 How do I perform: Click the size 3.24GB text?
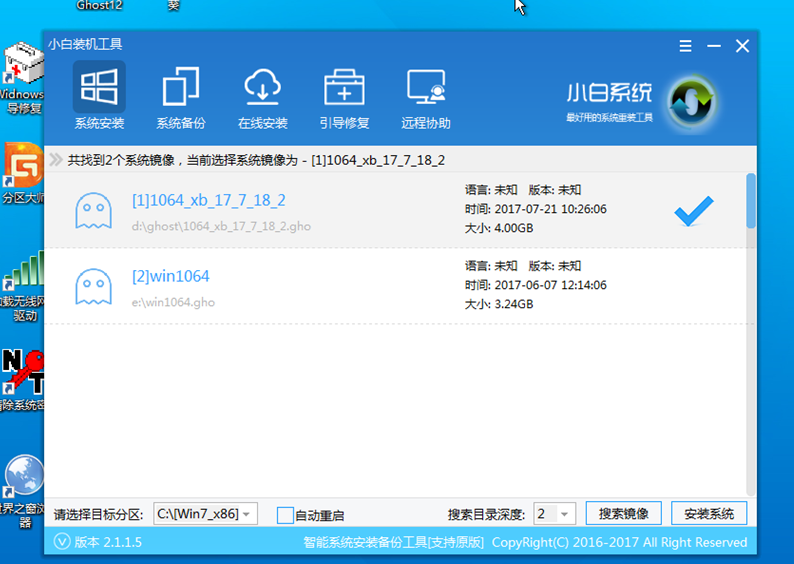[x=514, y=304]
